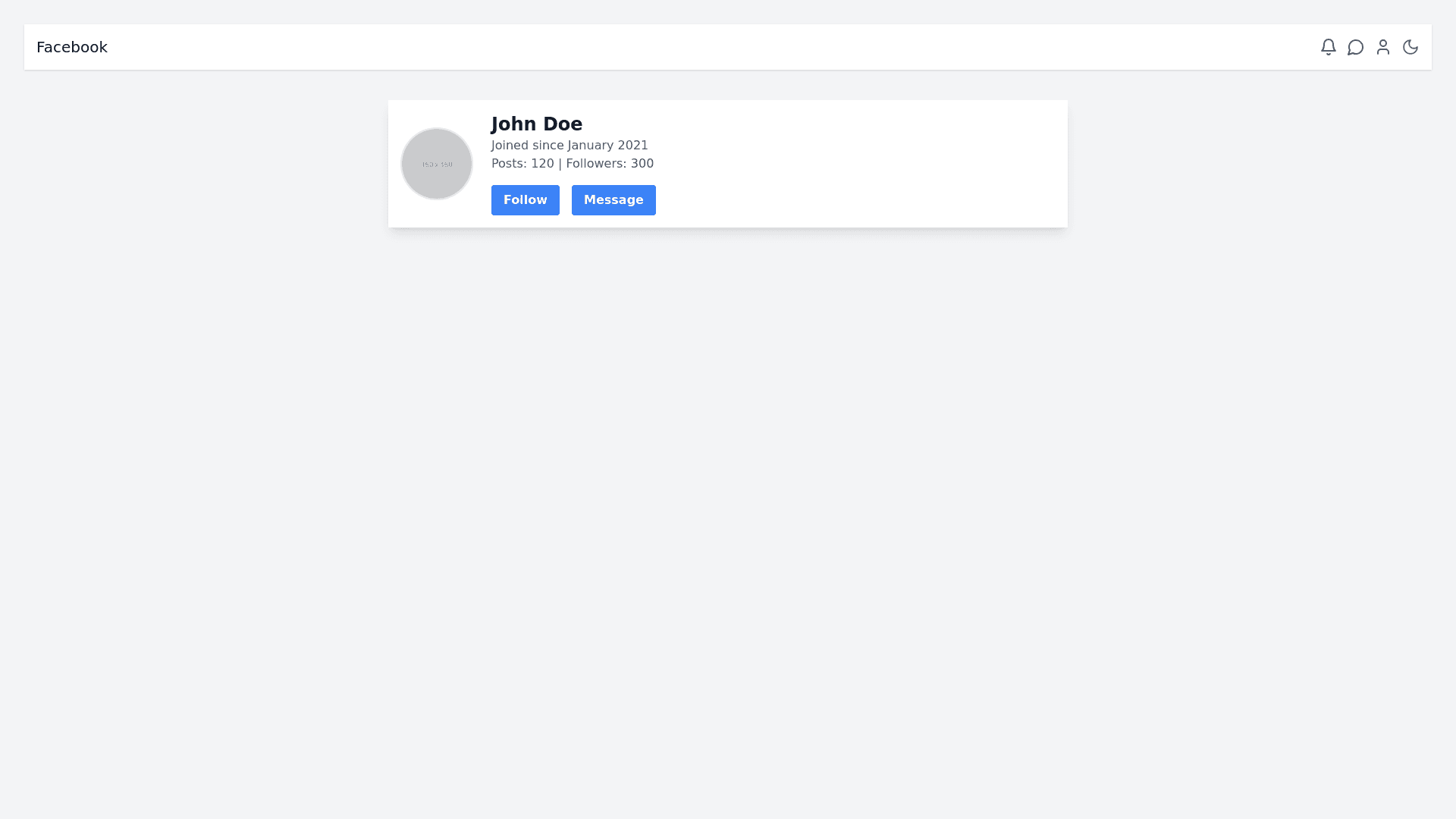Screen dimensions: 1456x819
Task: Toggle dark mode with the moon icon
Action: (x=1410, y=47)
